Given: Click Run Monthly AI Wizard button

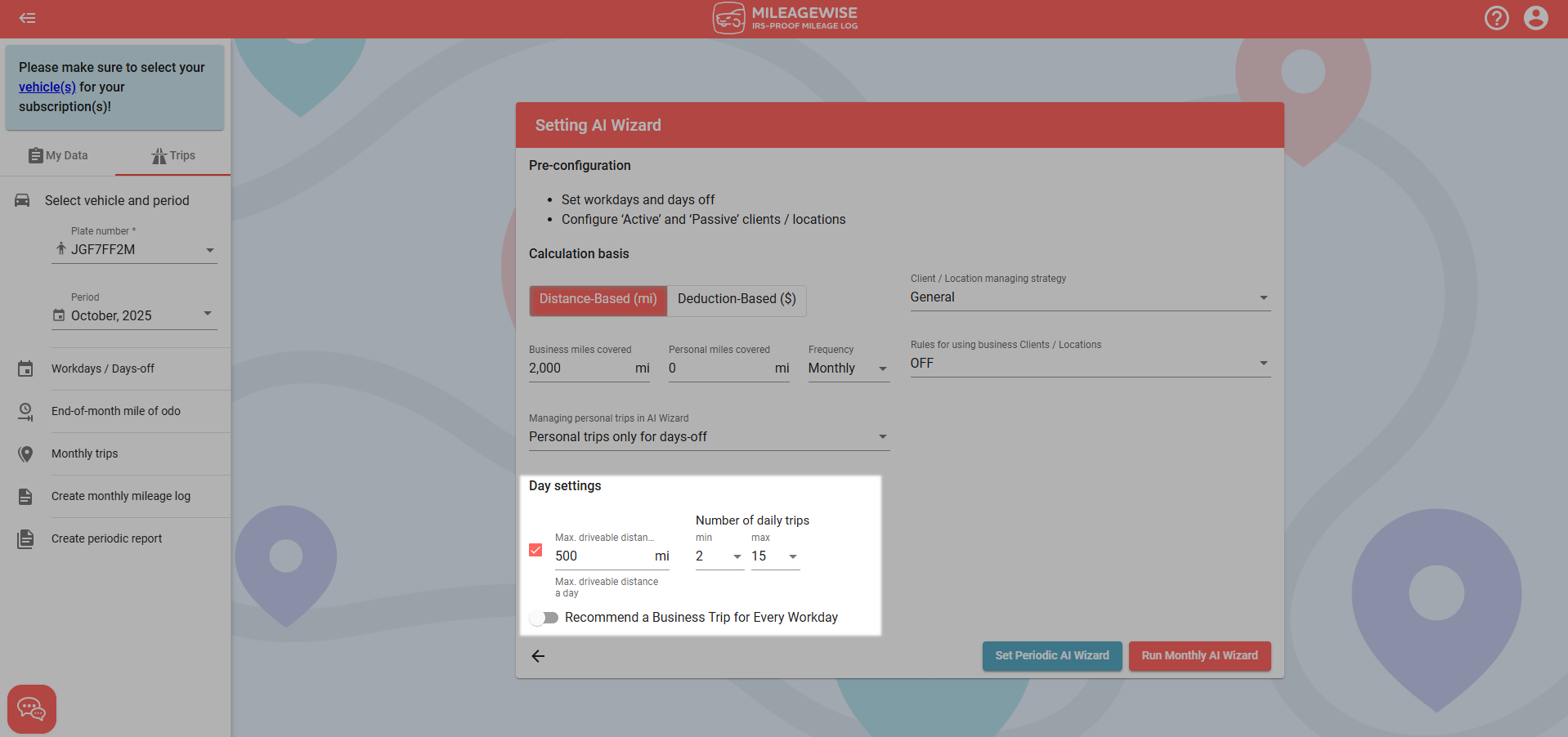Looking at the screenshot, I should pyautogui.click(x=1199, y=655).
